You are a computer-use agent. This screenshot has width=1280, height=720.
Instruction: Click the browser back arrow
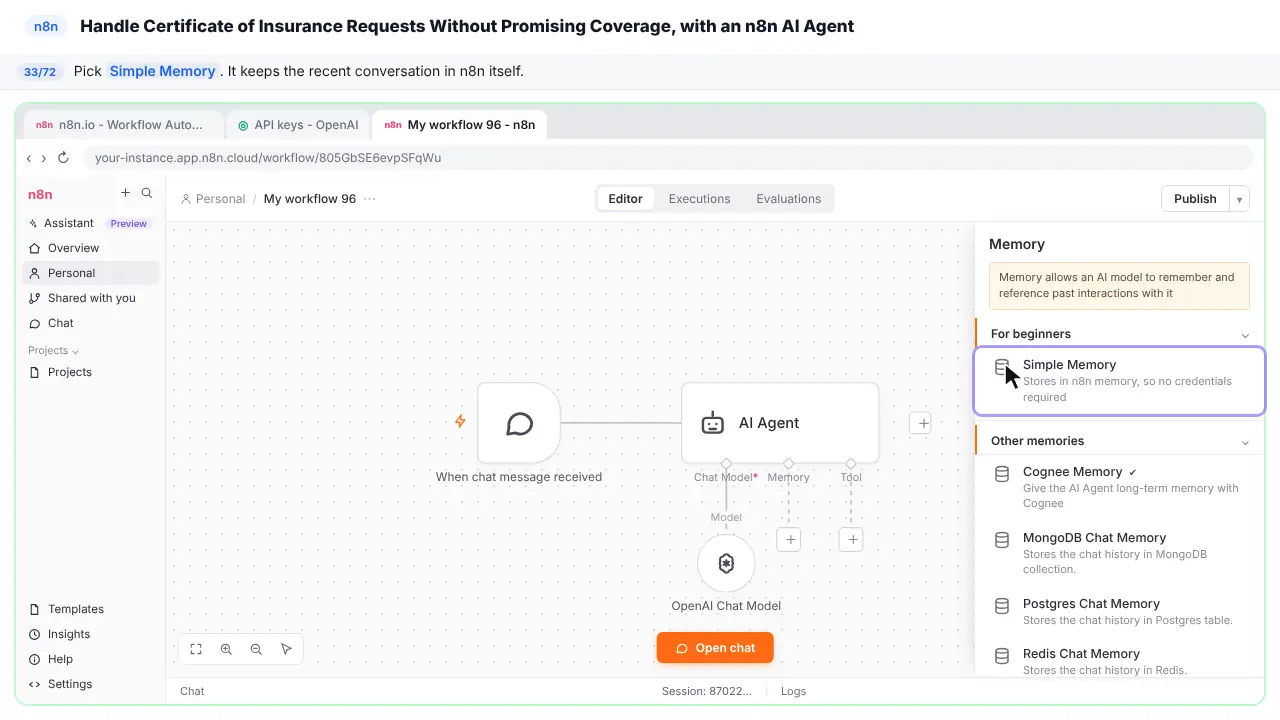coord(29,158)
